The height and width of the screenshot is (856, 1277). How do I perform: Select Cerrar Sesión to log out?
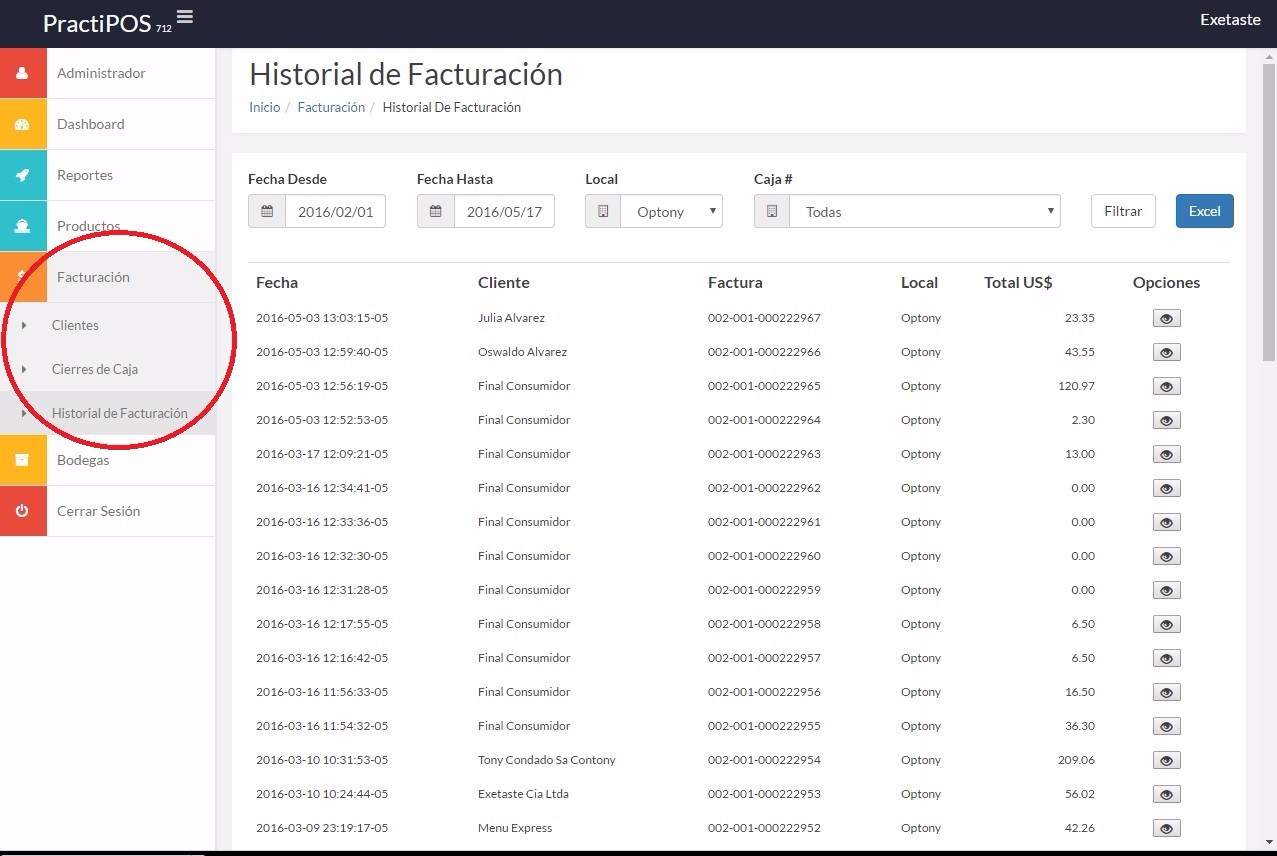tap(107, 511)
